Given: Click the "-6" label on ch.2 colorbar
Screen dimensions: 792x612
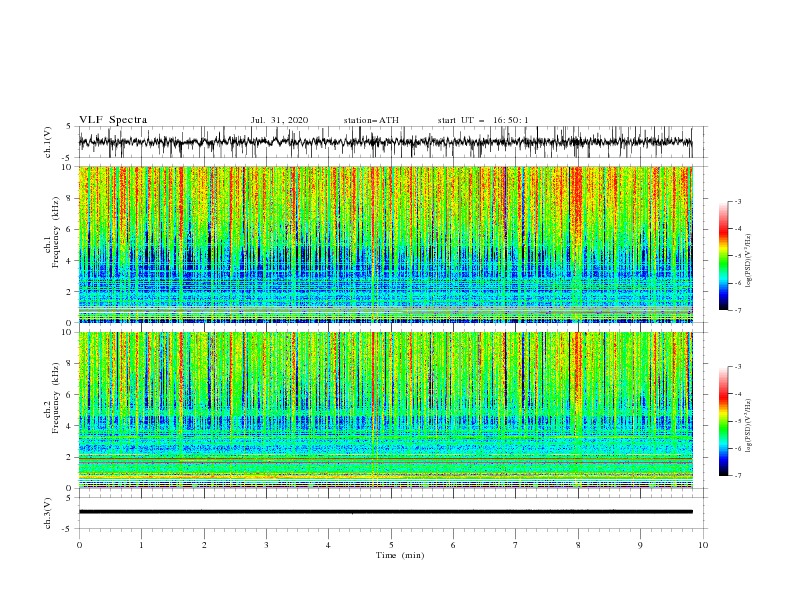Looking at the screenshot, I should 737,448.
